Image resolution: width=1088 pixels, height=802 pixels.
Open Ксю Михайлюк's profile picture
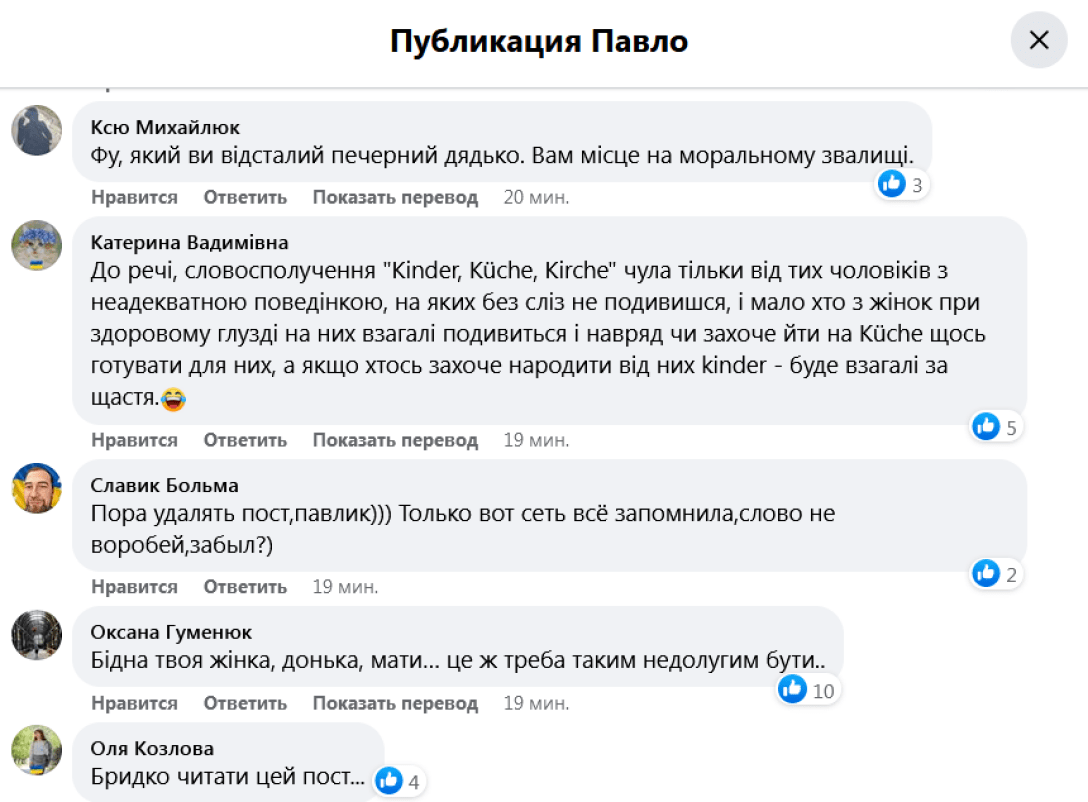point(36,131)
